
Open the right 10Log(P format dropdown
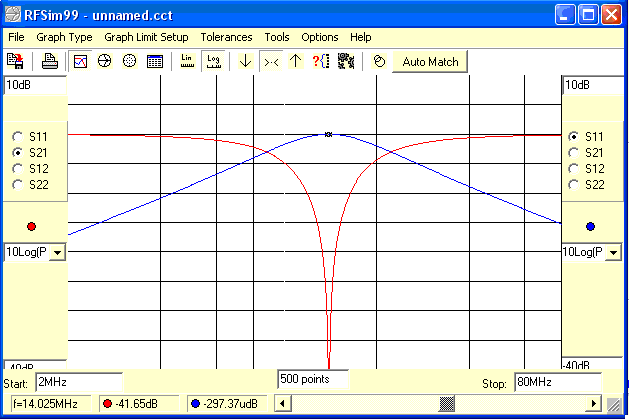(x=613, y=253)
